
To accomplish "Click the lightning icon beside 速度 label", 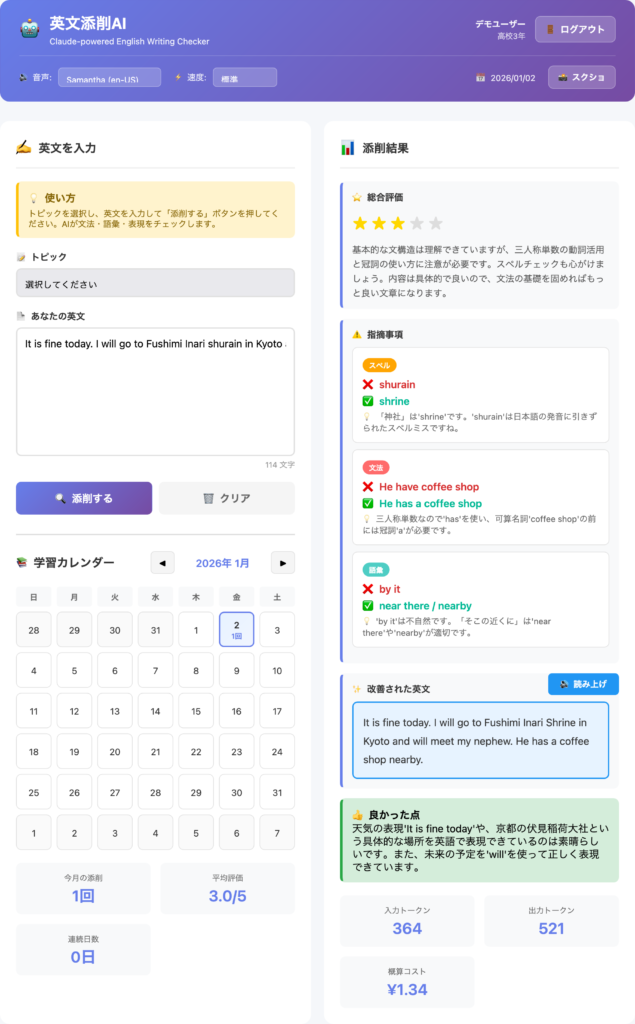I will 178,77.
